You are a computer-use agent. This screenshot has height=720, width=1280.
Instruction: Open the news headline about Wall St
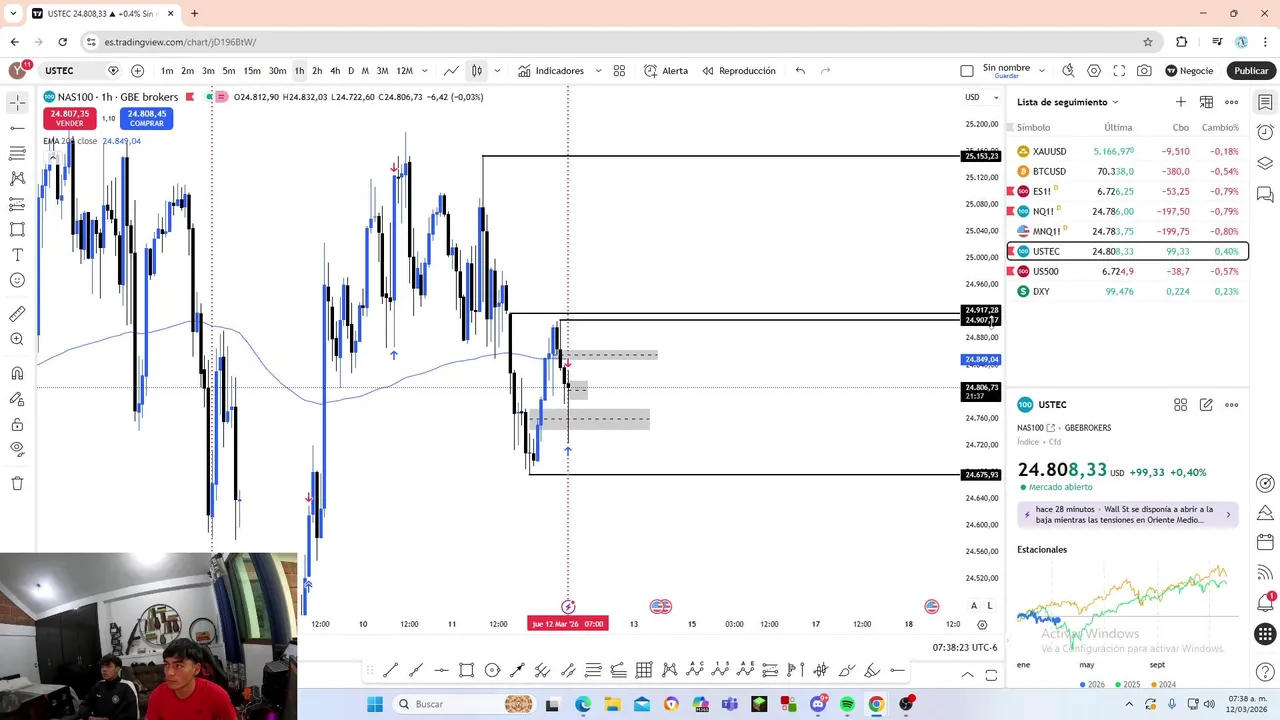(1128, 514)
